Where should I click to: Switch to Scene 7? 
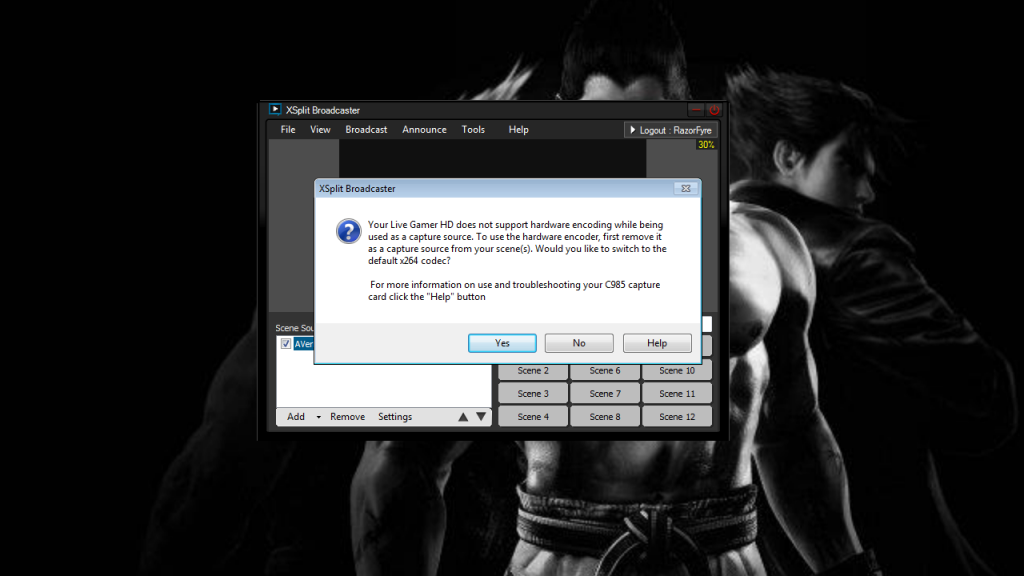tap(605, 394)
